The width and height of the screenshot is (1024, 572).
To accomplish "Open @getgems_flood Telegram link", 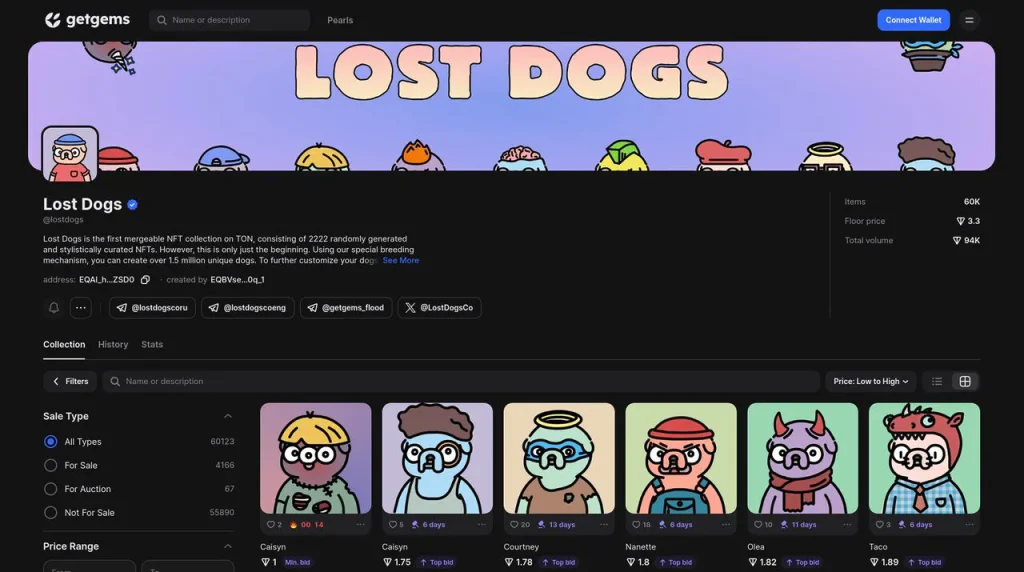I will (346, 308).
